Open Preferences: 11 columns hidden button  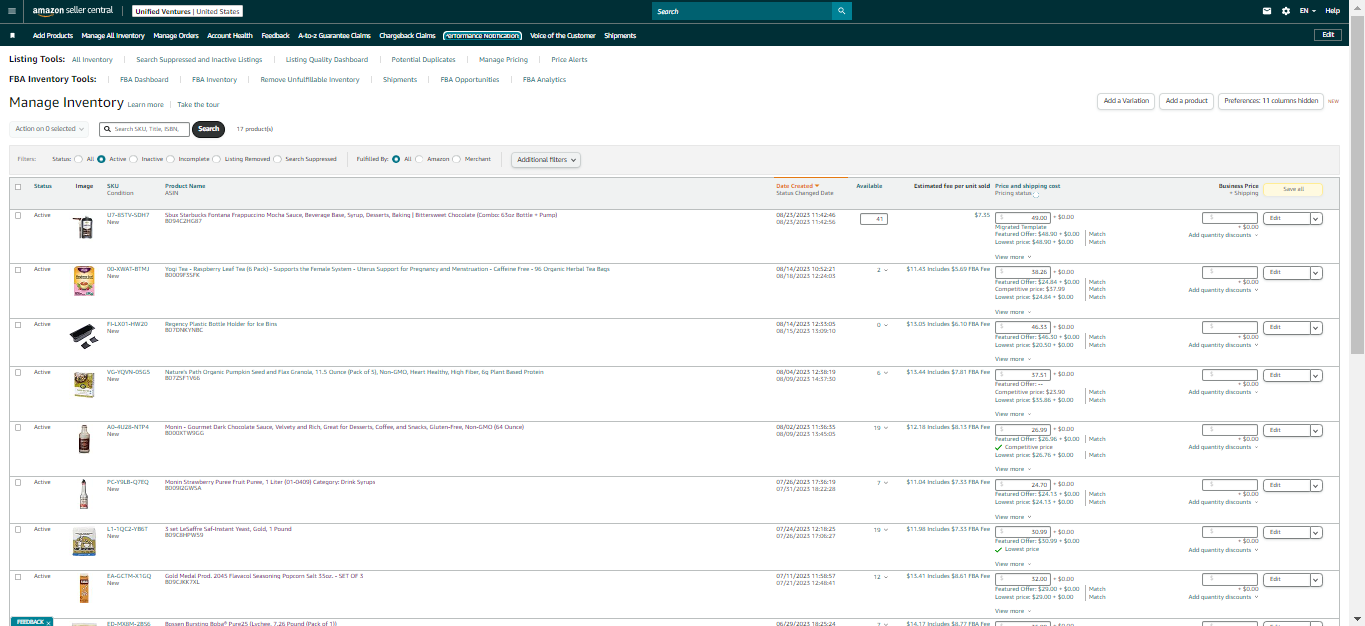pyautogui.click(x=1271, y=101)
